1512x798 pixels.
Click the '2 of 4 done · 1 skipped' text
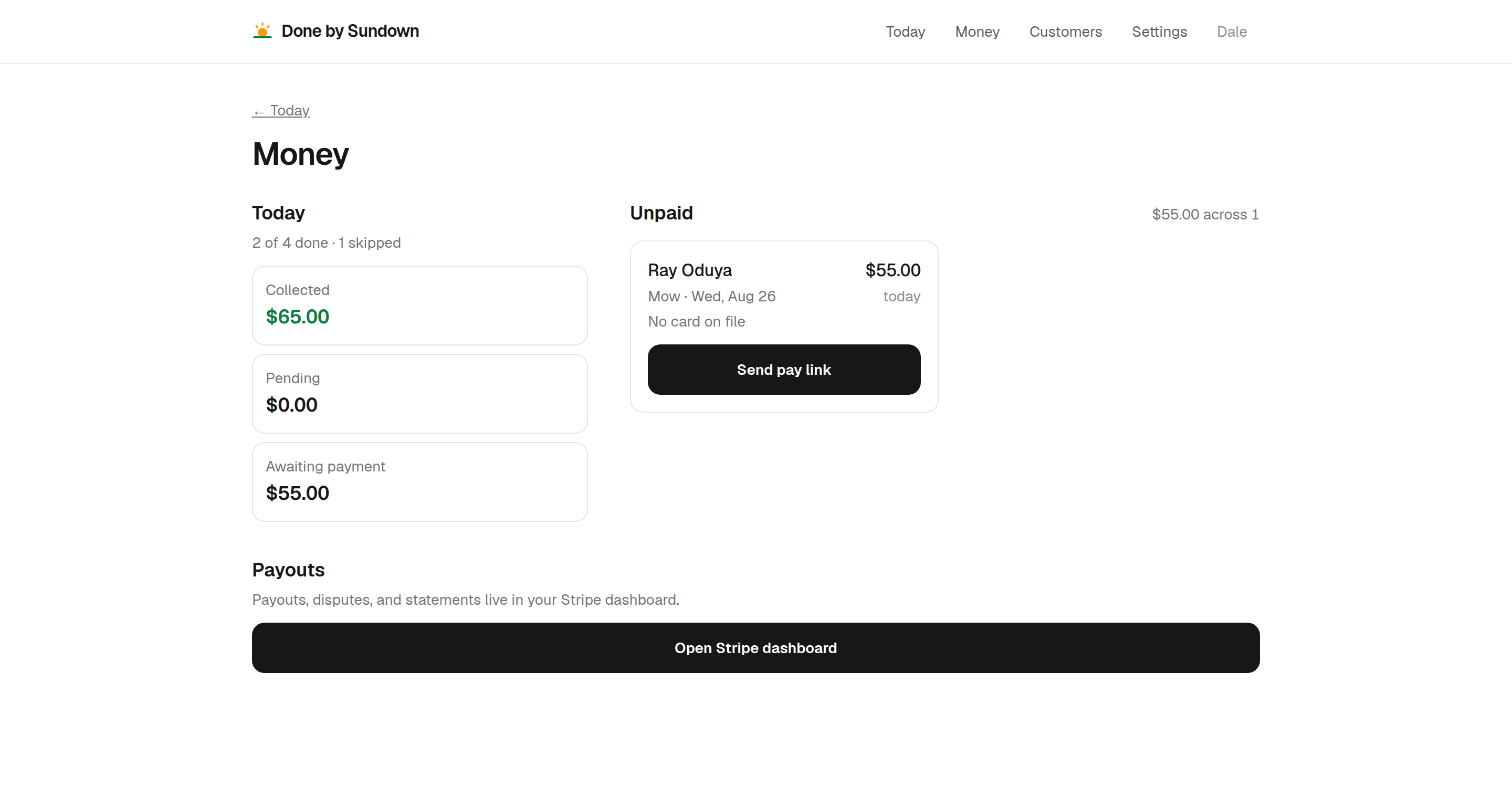327,243
